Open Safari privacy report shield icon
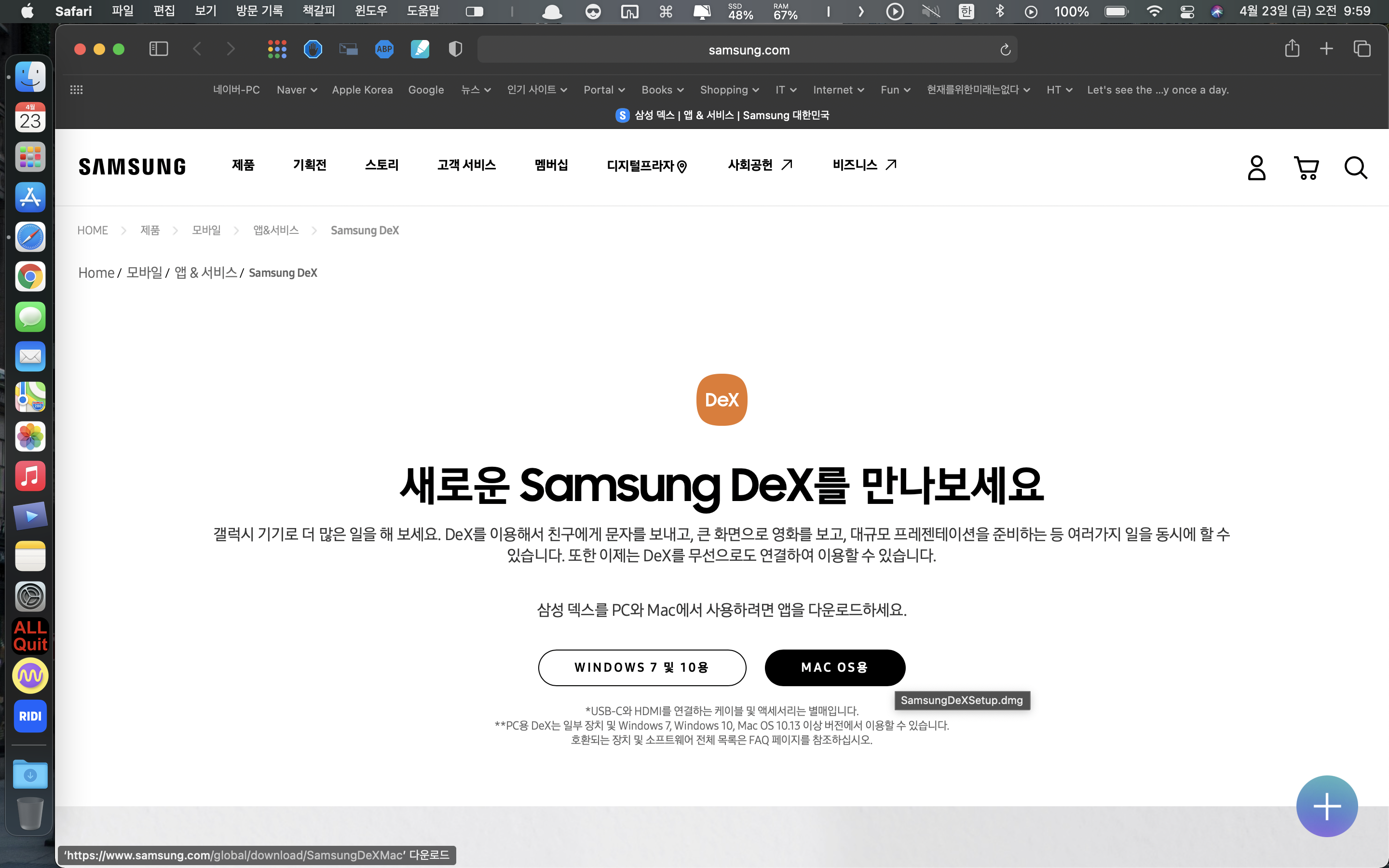This screenshot has height=868, width=1389. (455, 49)
